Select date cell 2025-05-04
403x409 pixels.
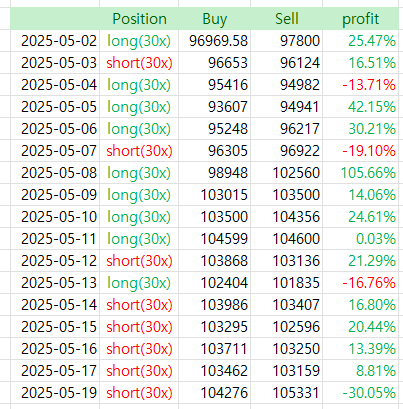coord(55,85)
